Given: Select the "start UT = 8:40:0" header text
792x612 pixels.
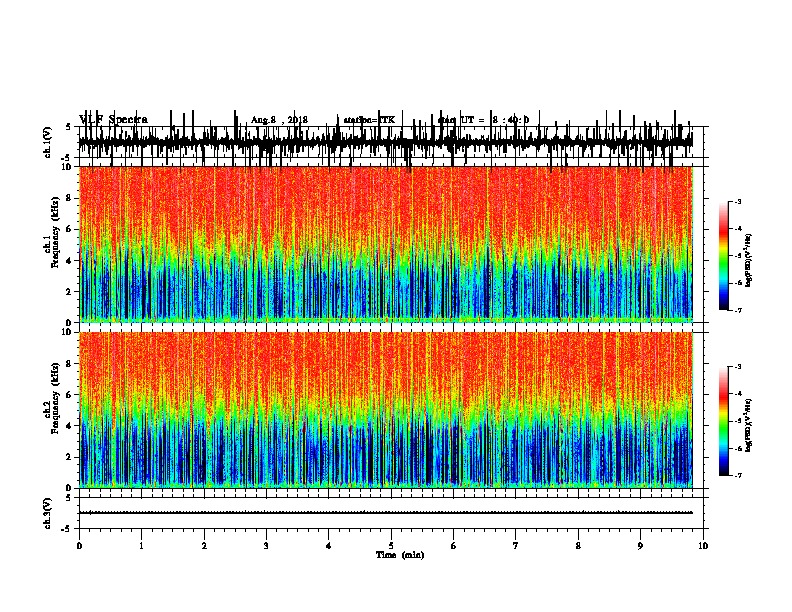Looking at the screenshot, I should [483, 120].
